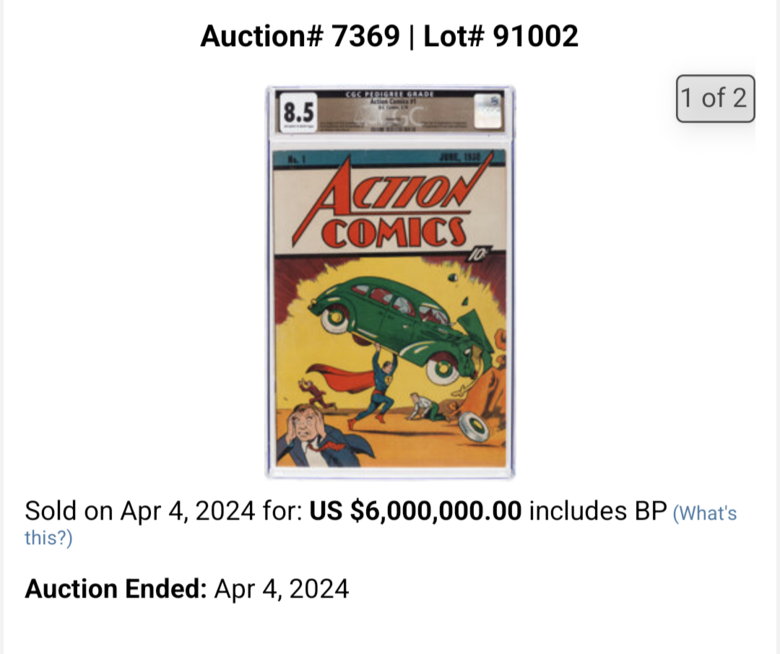The image size is (780, 654).
Task: Open the Action Comics #1 slabbed cover image
Action: pos(390,282)
